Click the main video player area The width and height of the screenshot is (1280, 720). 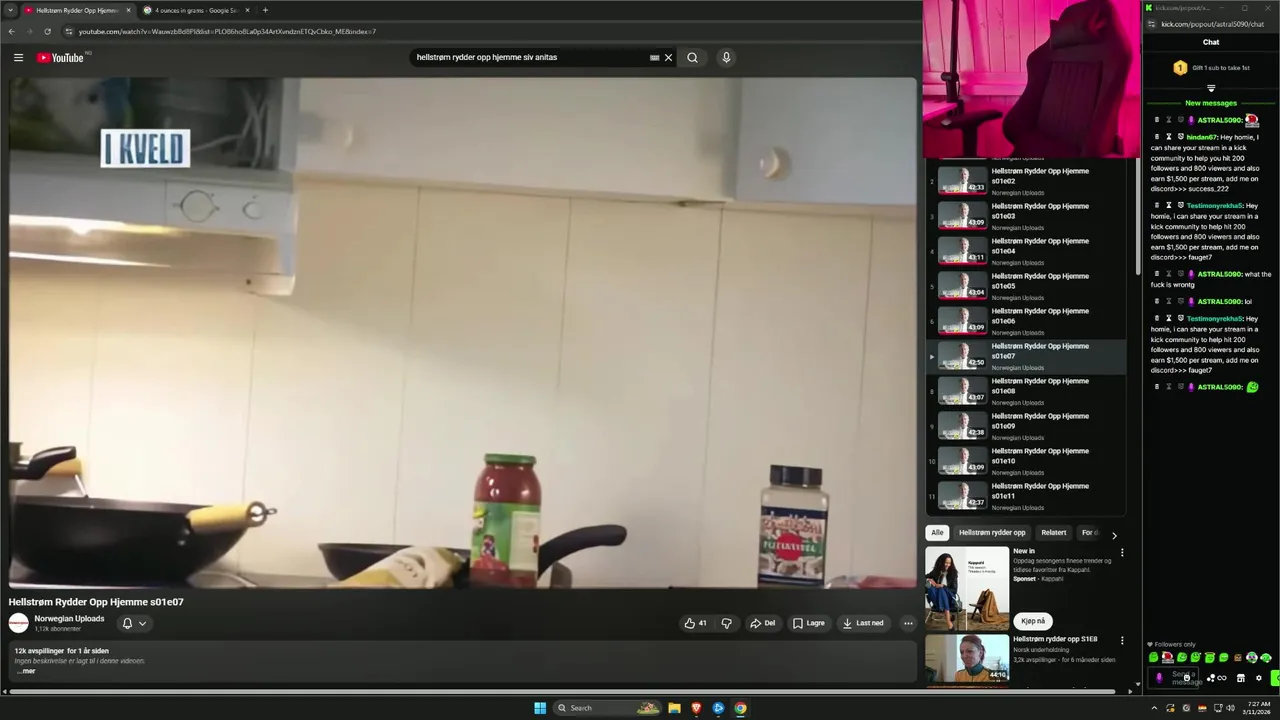pyautogui.click(x=463, y=333)
